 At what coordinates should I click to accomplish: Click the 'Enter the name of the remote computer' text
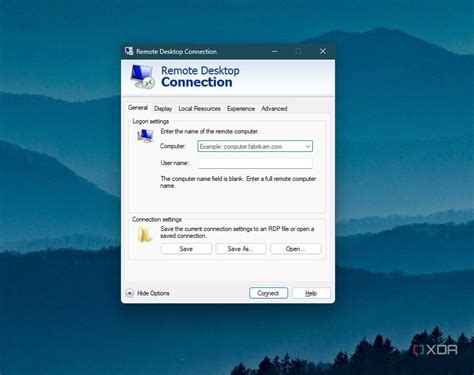209,131
